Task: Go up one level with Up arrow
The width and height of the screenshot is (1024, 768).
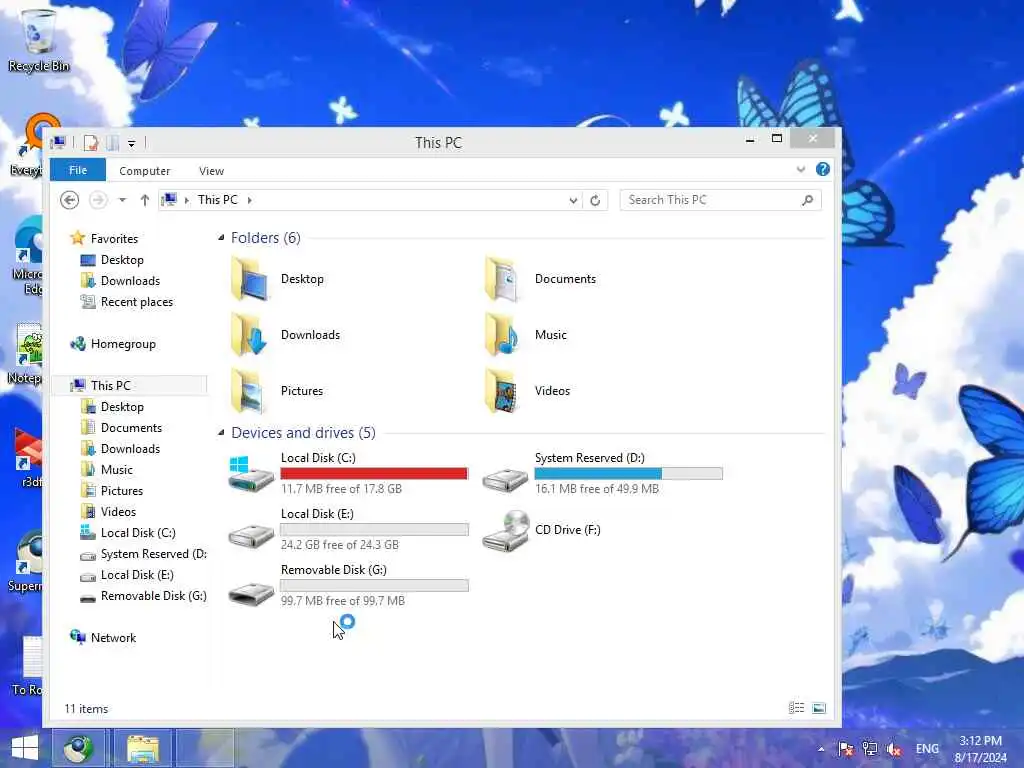Action: point(145,200)
